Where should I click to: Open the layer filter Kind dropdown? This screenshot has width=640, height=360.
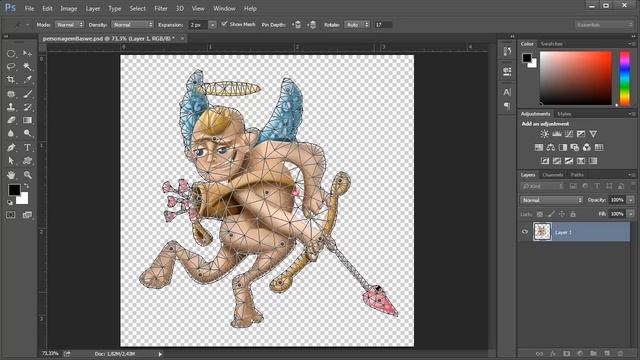(542, 186)
